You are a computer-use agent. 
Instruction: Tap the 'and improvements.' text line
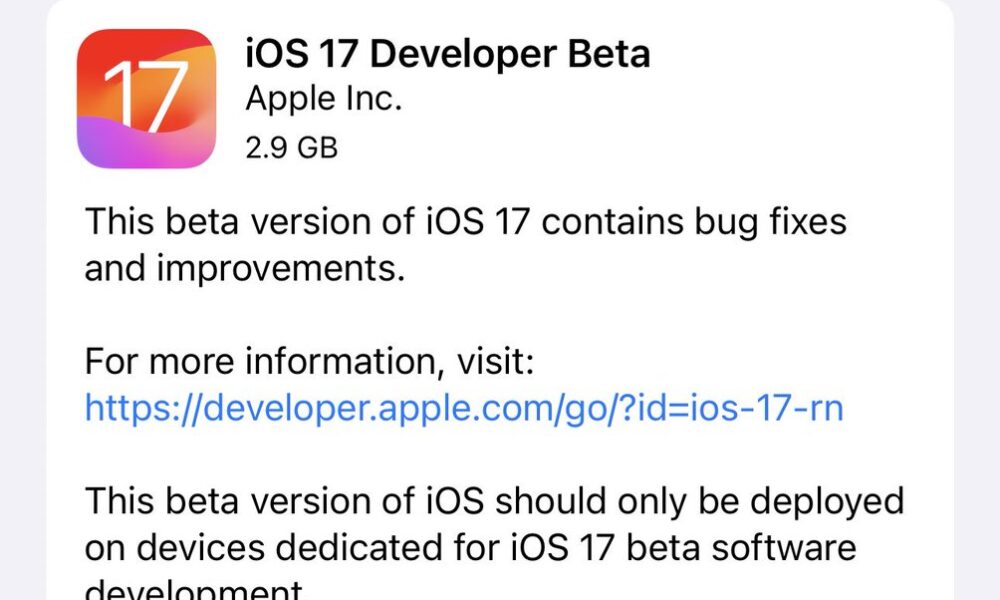244,268
